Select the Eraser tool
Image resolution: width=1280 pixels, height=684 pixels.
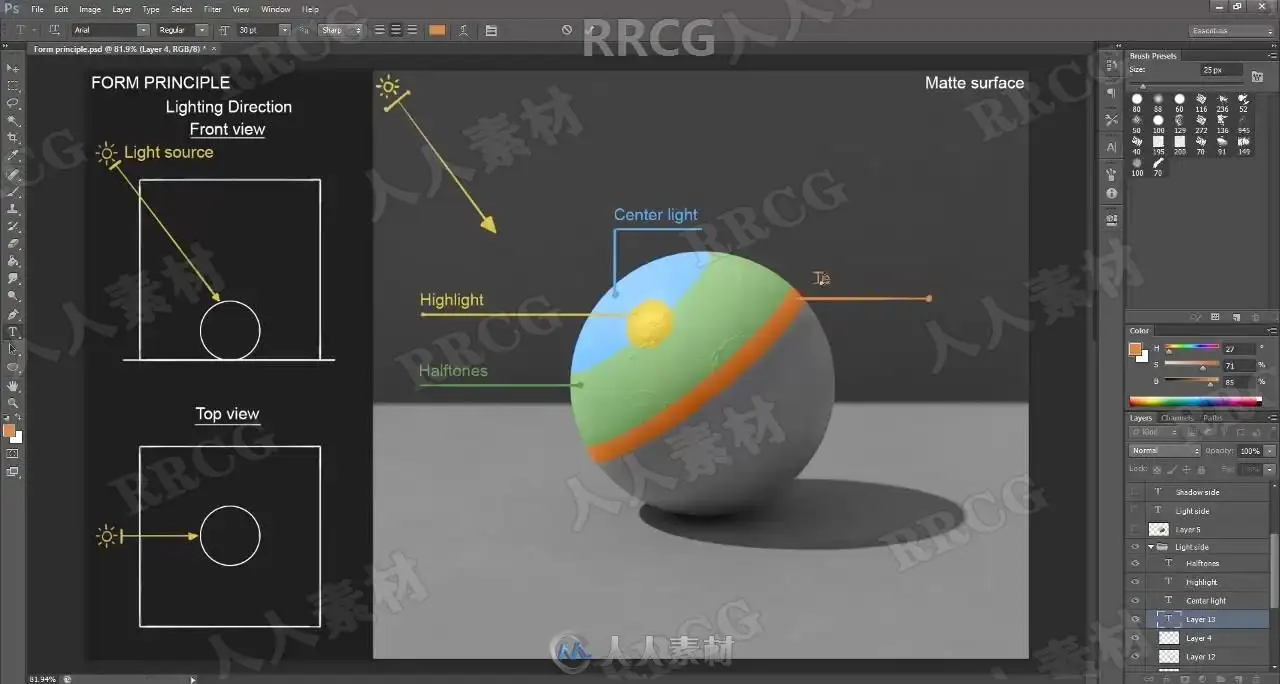click(13, 244)
